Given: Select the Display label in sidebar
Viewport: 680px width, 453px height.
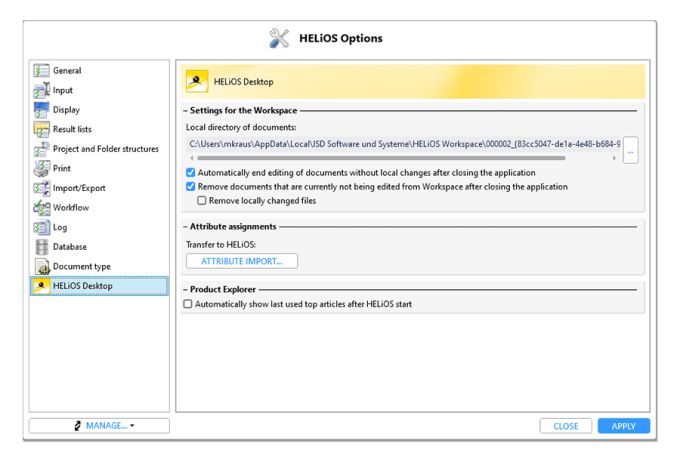Looking at the screenshot, I should (x=66, y=110).
